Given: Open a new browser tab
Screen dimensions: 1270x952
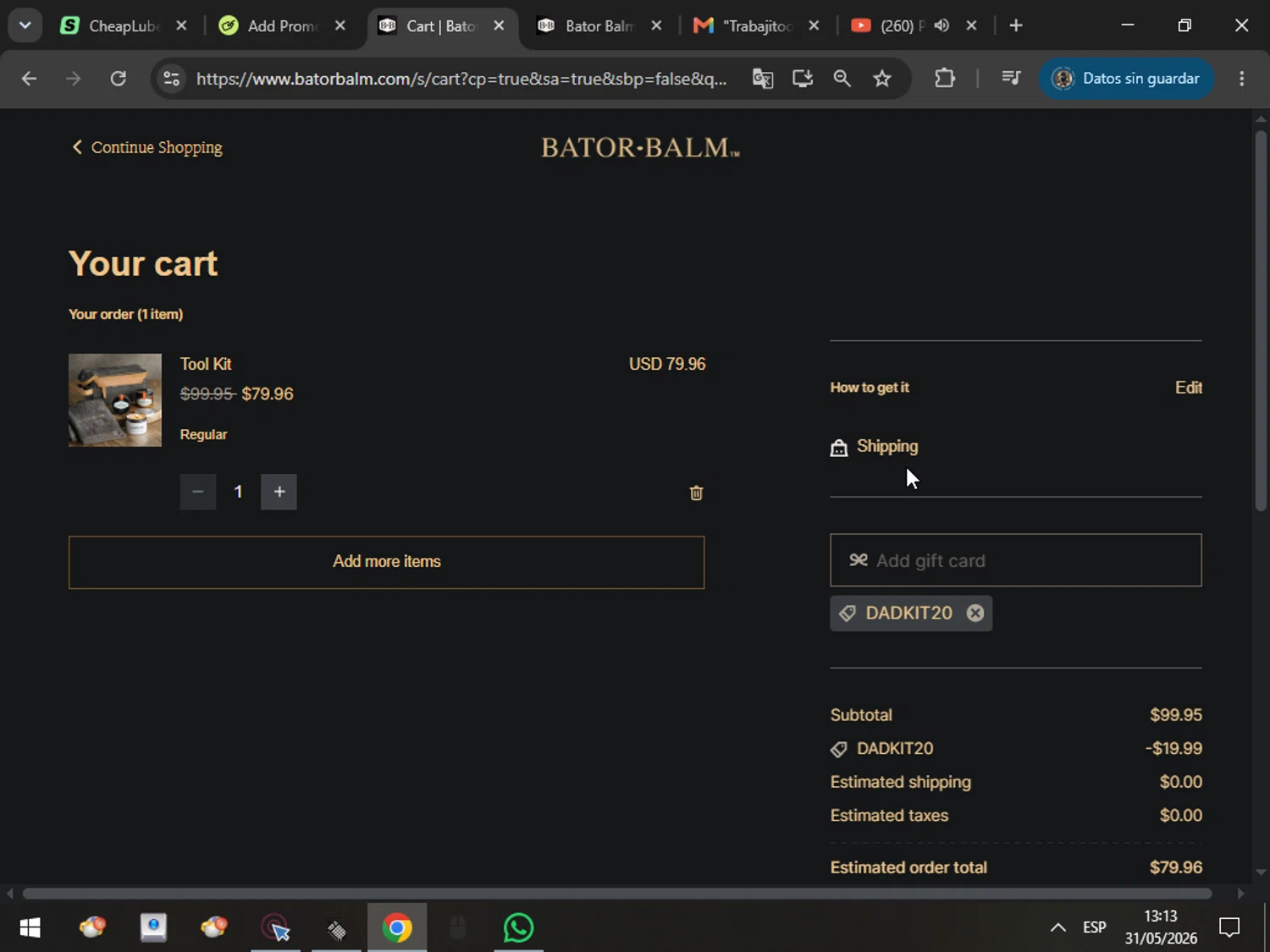Looking at the screenshot, I should point(1016,26).
